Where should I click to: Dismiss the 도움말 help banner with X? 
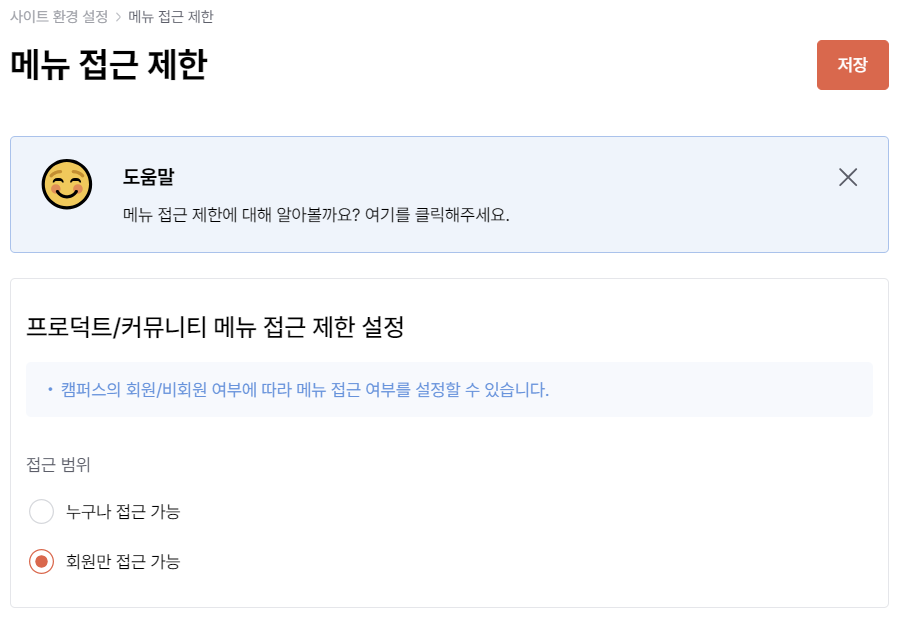847,177
